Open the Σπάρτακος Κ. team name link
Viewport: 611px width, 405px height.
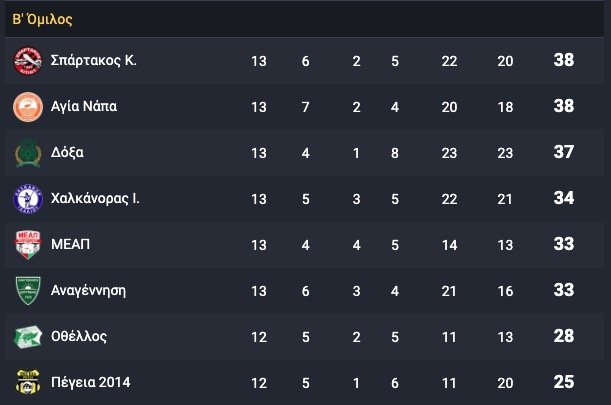pyautogui.click(x=94, y=60)
